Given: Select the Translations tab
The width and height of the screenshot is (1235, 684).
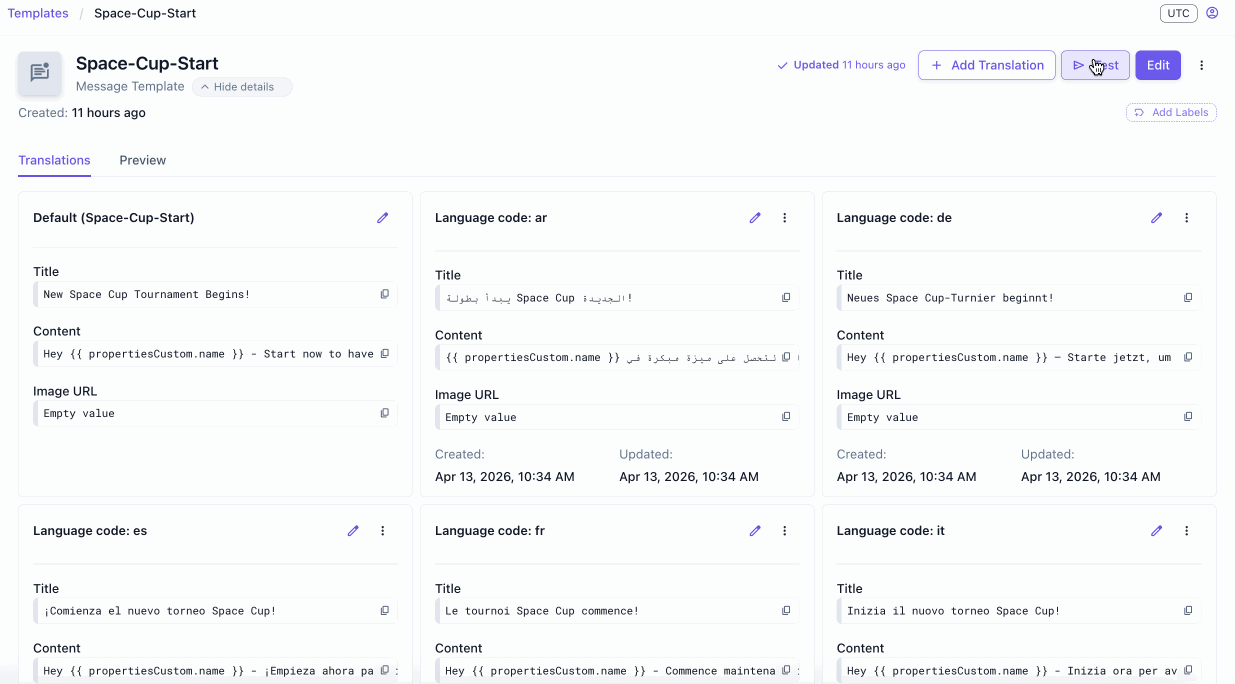Looking at the screenshot, I should coord(54,160).
